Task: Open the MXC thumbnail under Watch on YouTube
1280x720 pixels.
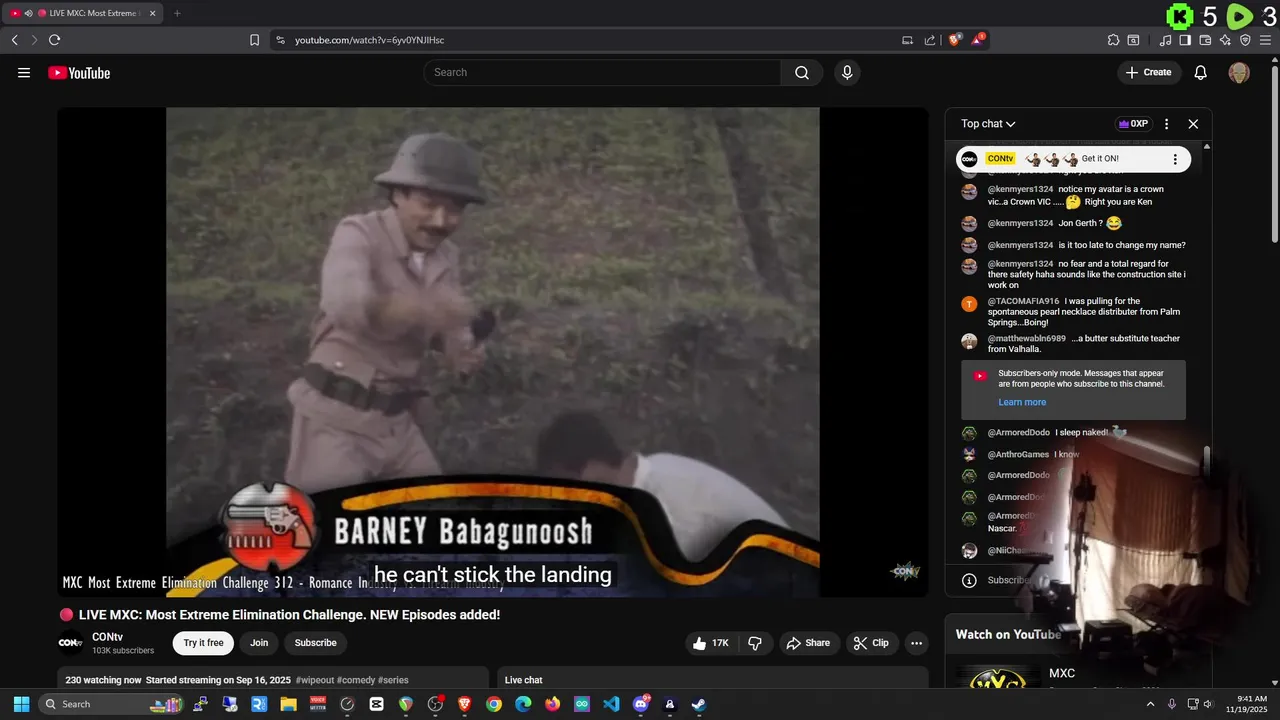Action: 997,679
